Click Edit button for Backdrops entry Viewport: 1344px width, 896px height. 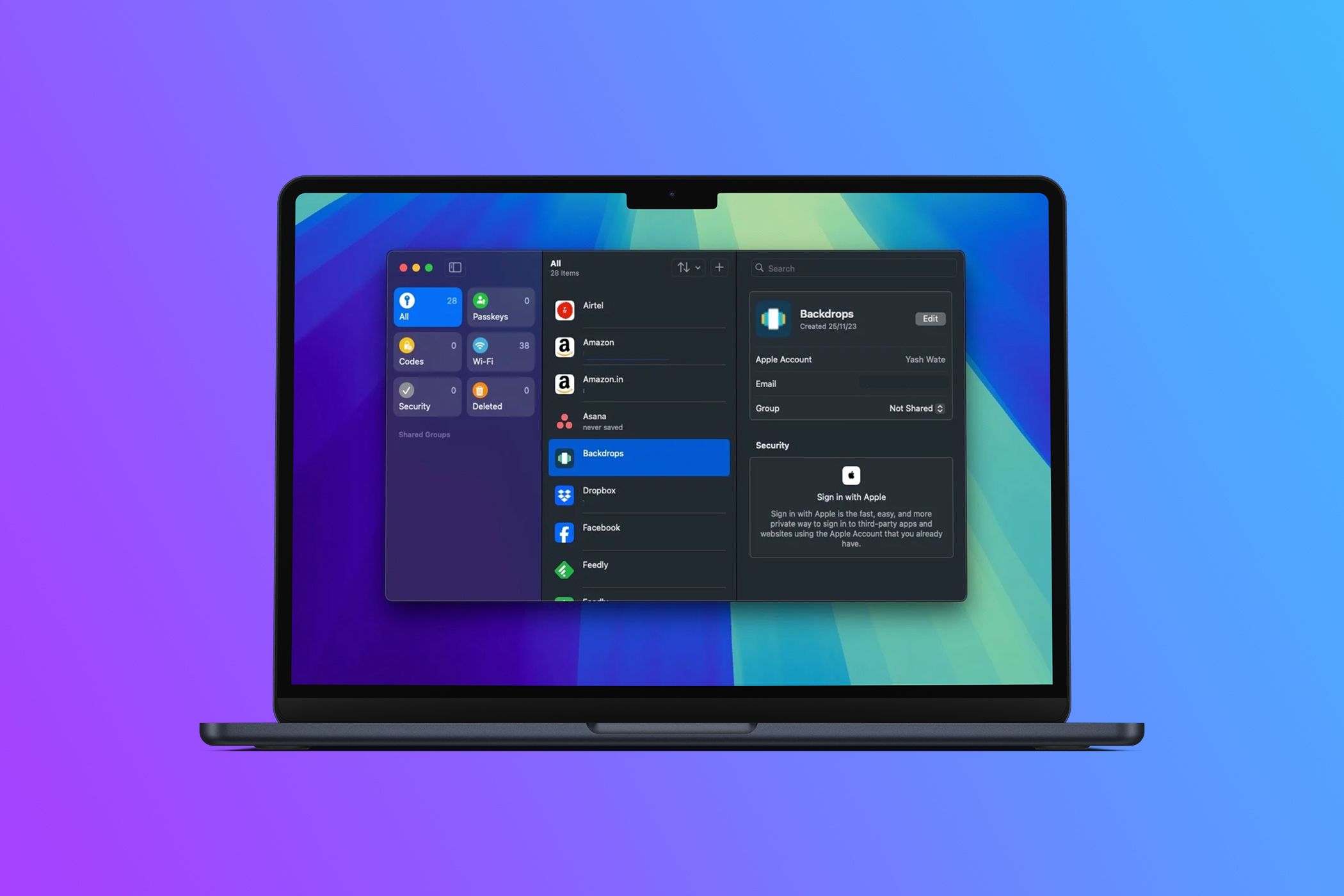(929, 318)
